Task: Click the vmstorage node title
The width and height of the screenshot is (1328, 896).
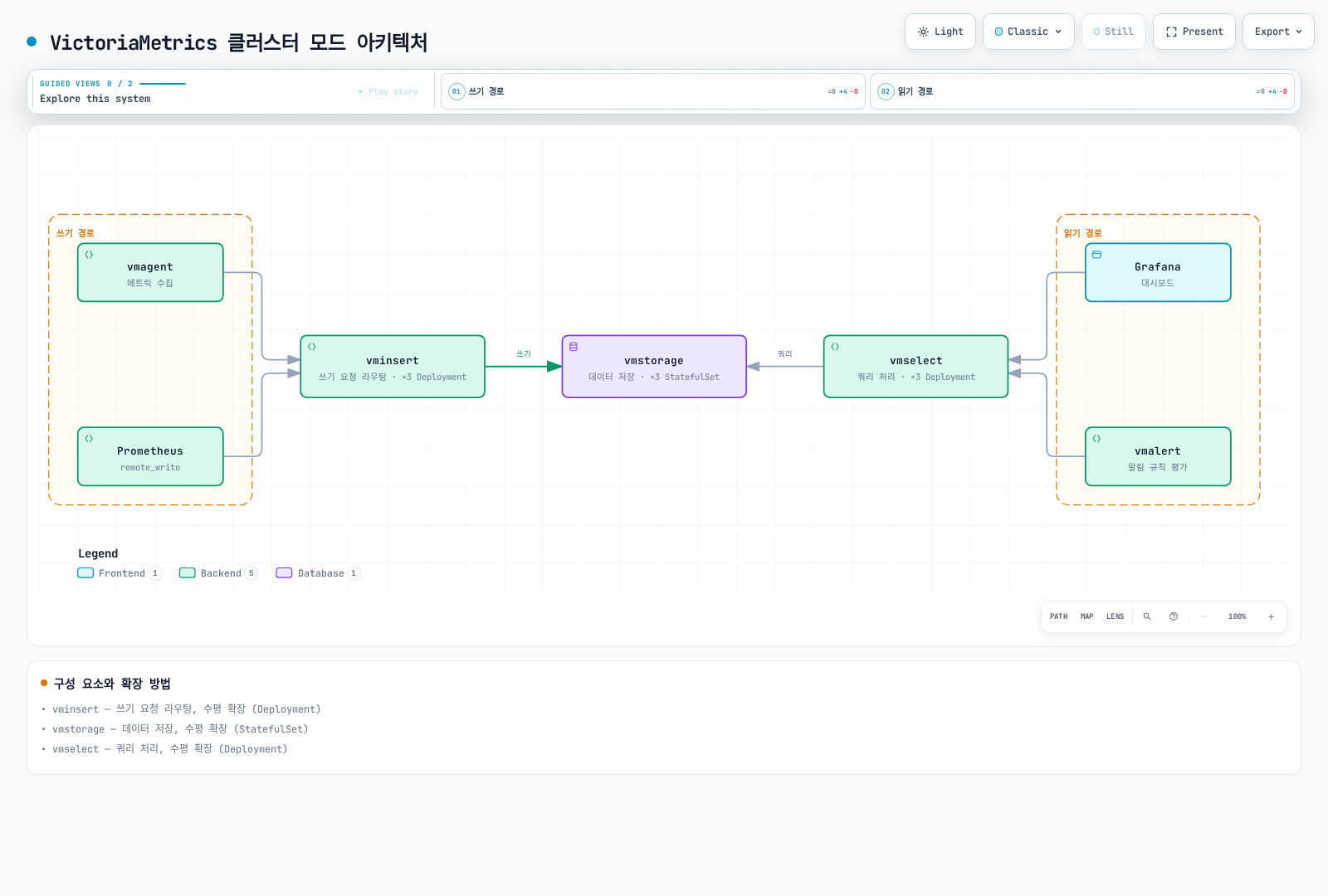Action: tap(654, 361)
